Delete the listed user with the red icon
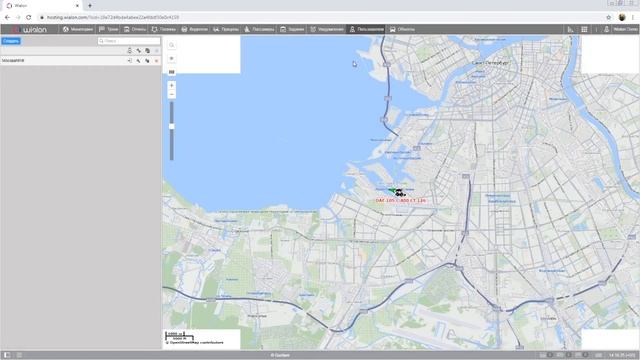 [x=156, y=60]
